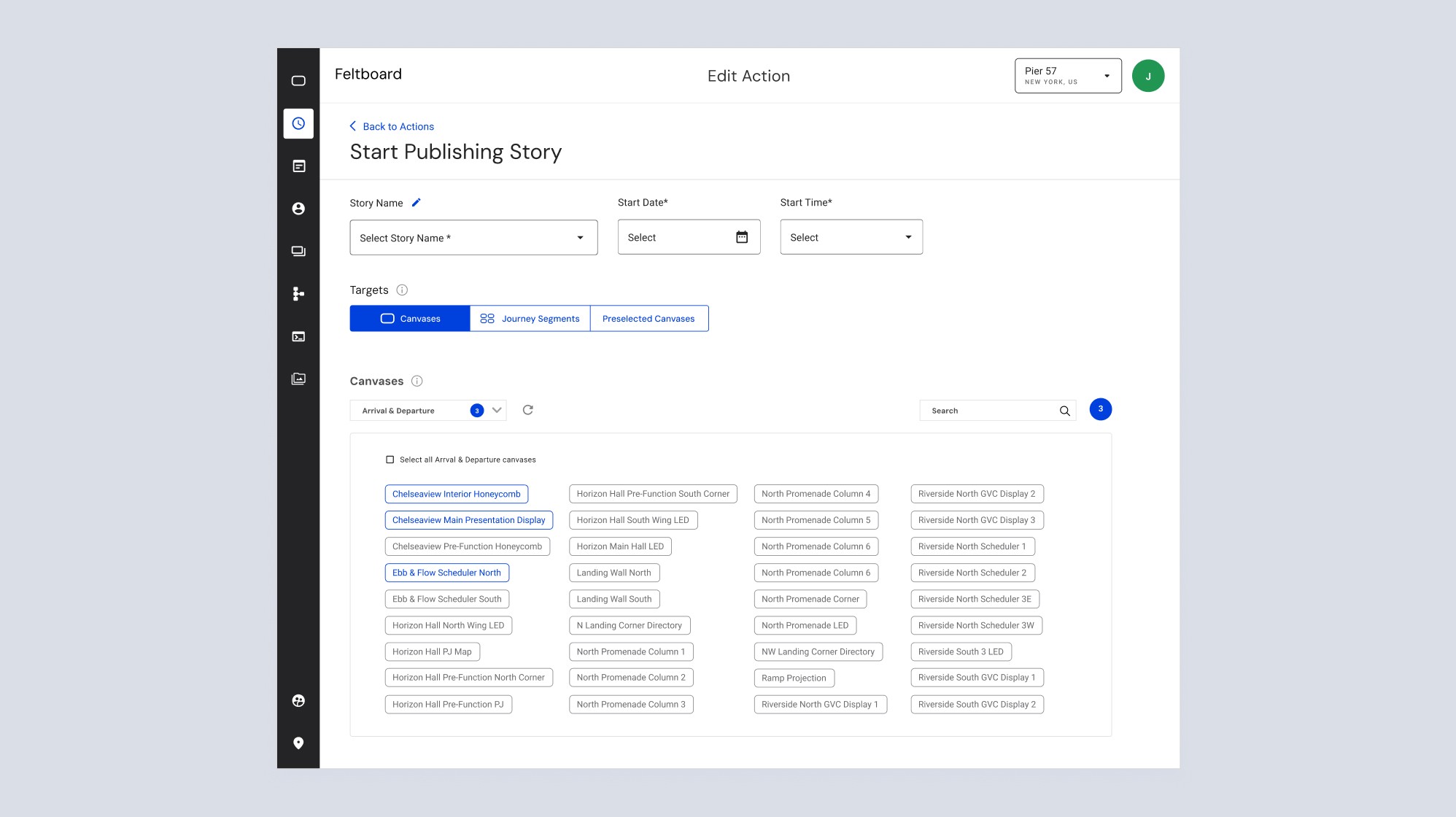Click the clock icon in the sidebar
Viewport: 1456px width, 817px height.
(x=298, y=123)
